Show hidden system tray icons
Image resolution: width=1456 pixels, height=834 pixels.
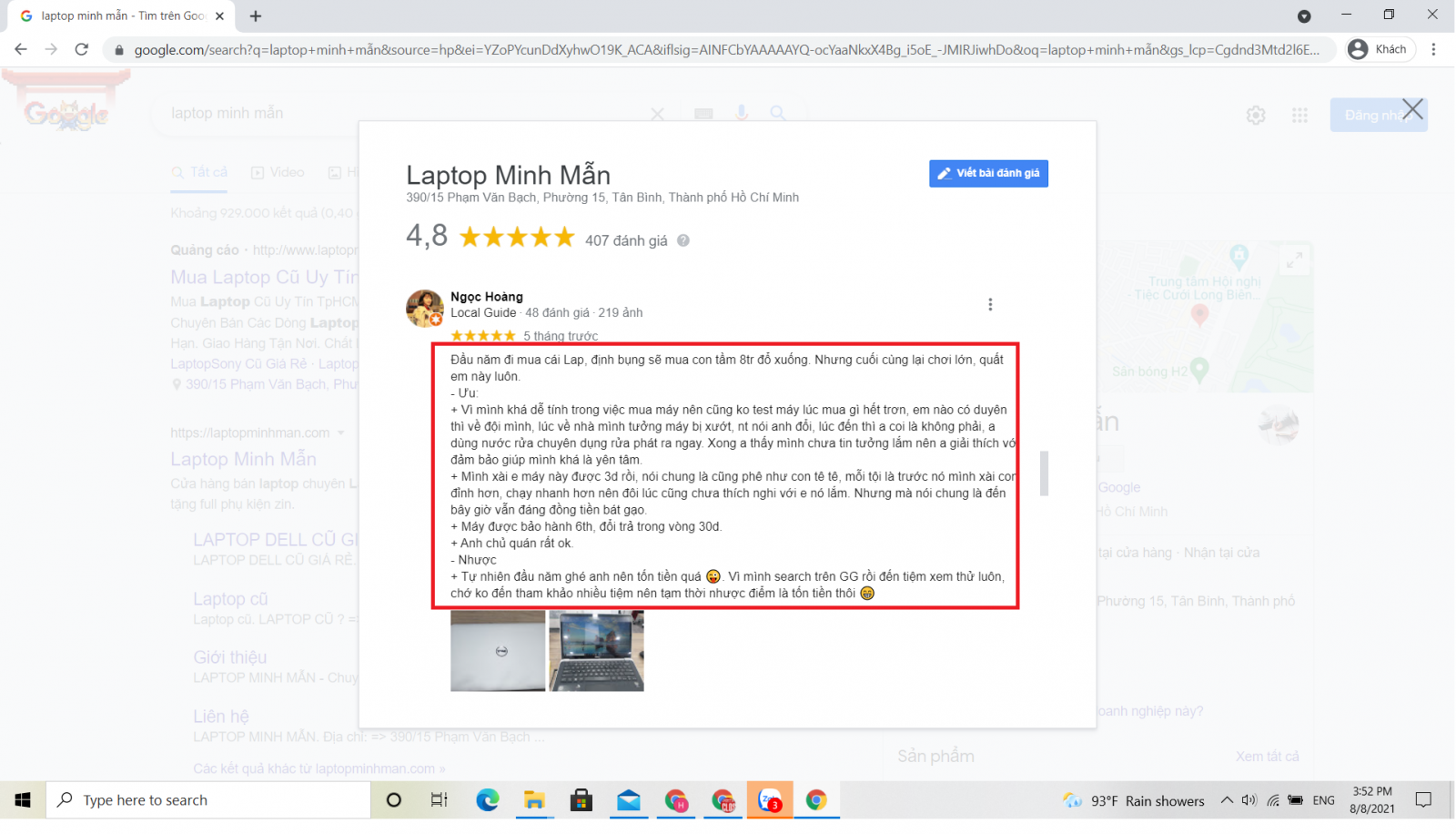coord(1227,800)
